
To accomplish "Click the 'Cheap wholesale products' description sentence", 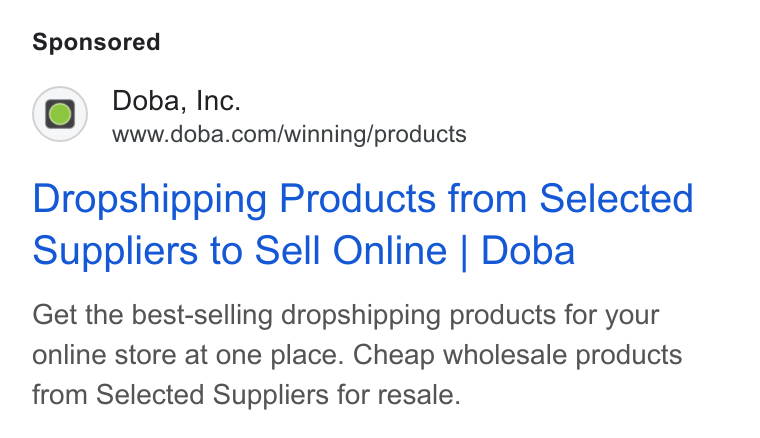I will 517,355.
